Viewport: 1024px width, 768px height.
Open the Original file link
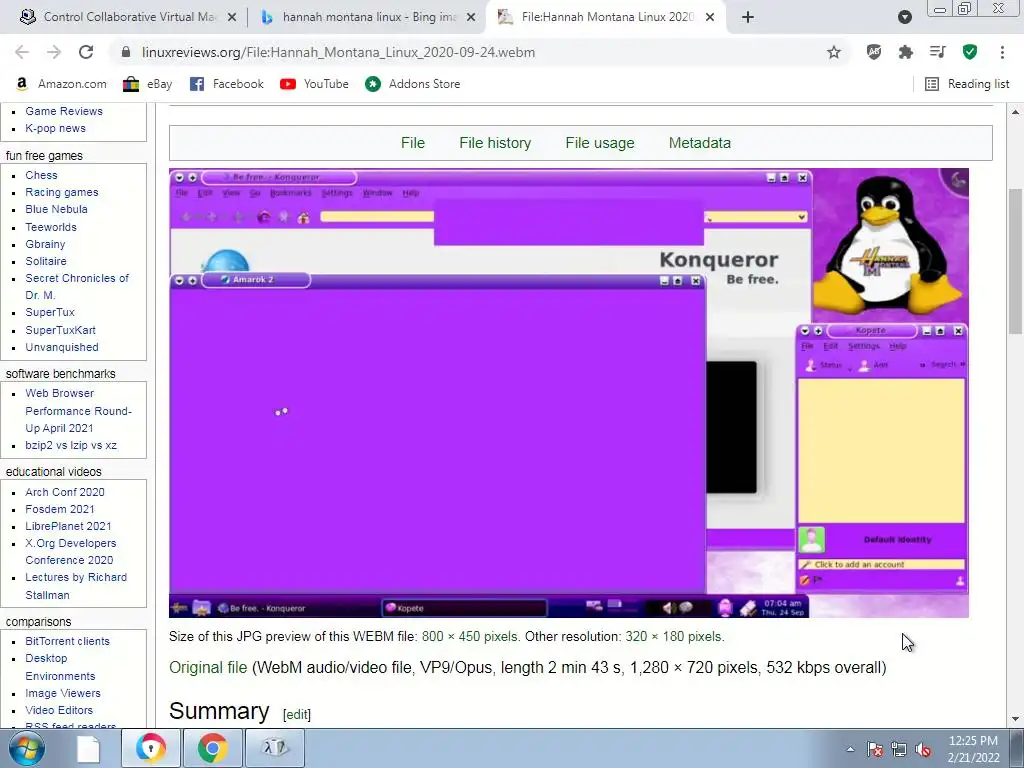[x=208, y=667]
